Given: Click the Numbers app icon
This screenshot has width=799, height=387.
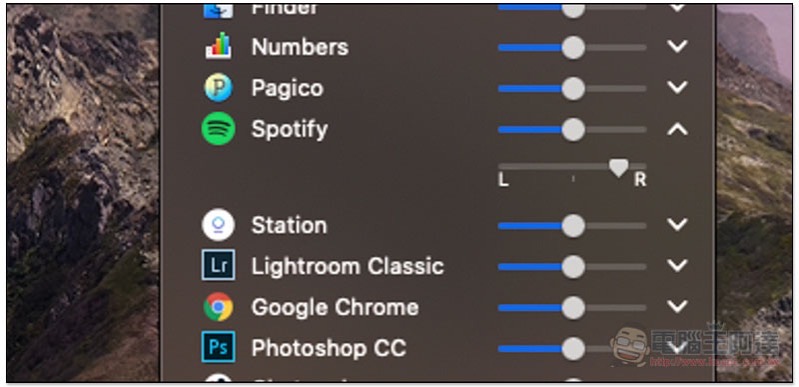Looking at the screenshot, I should pyautogui.click(x=218, y=45).
